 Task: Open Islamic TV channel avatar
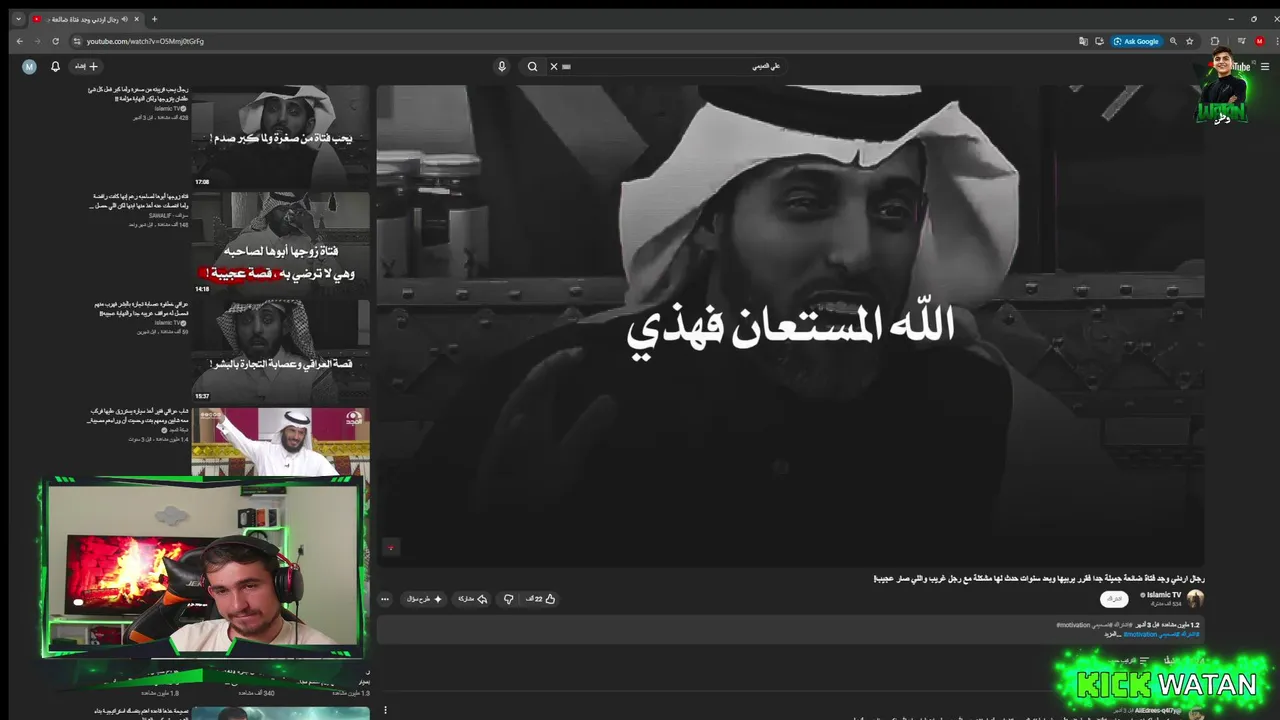click(1195, 599)
